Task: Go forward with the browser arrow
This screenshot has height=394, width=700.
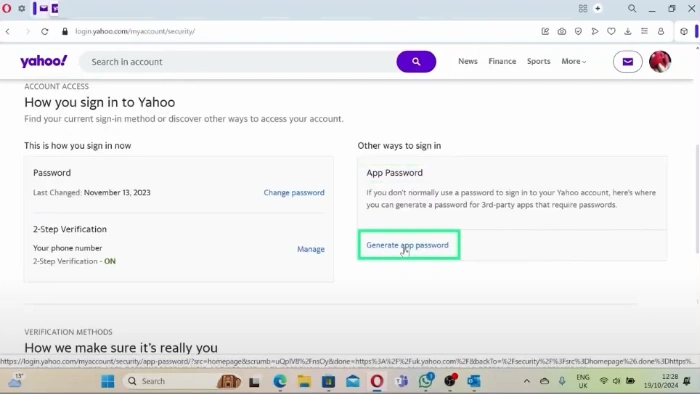Action: coord(28,31)
